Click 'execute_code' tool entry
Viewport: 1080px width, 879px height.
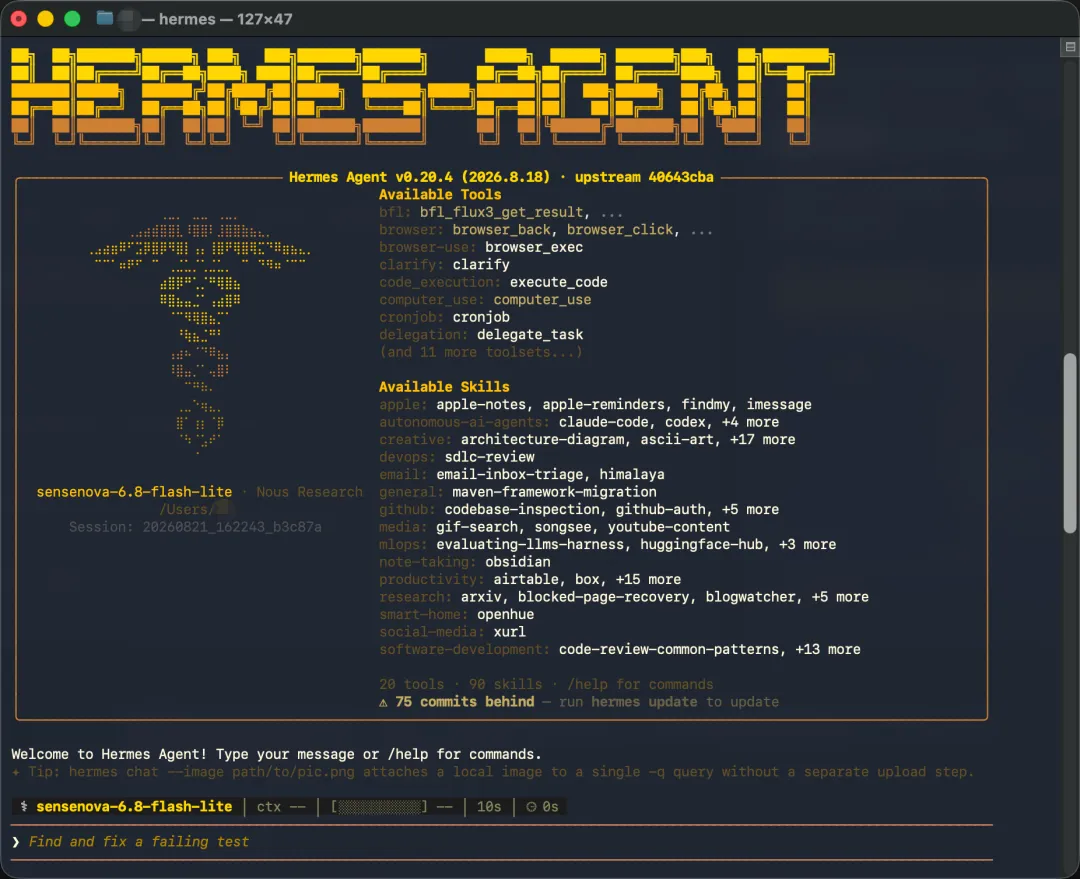tap(559, 282)
